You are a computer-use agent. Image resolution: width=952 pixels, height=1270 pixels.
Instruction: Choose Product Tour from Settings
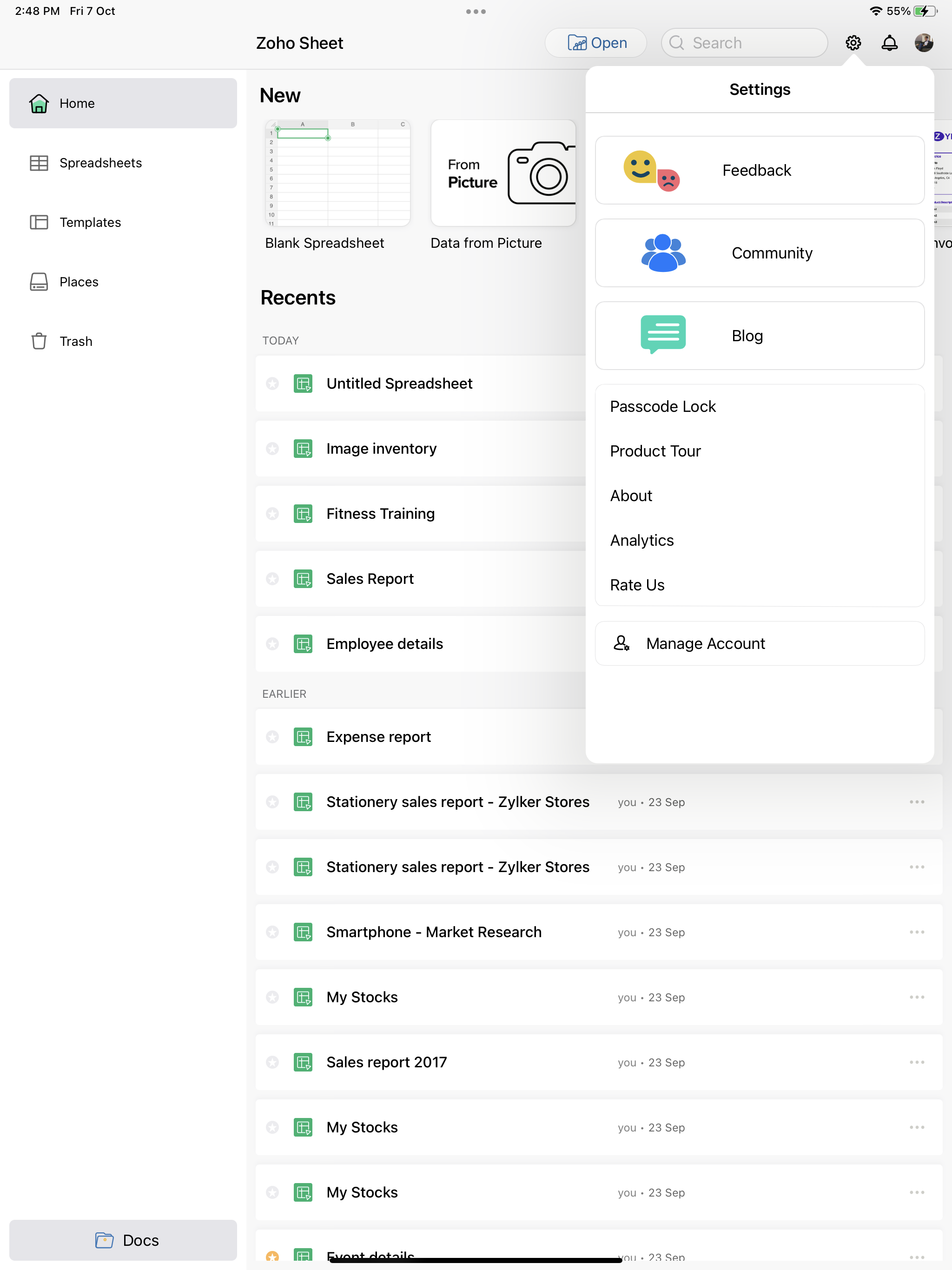655,451
